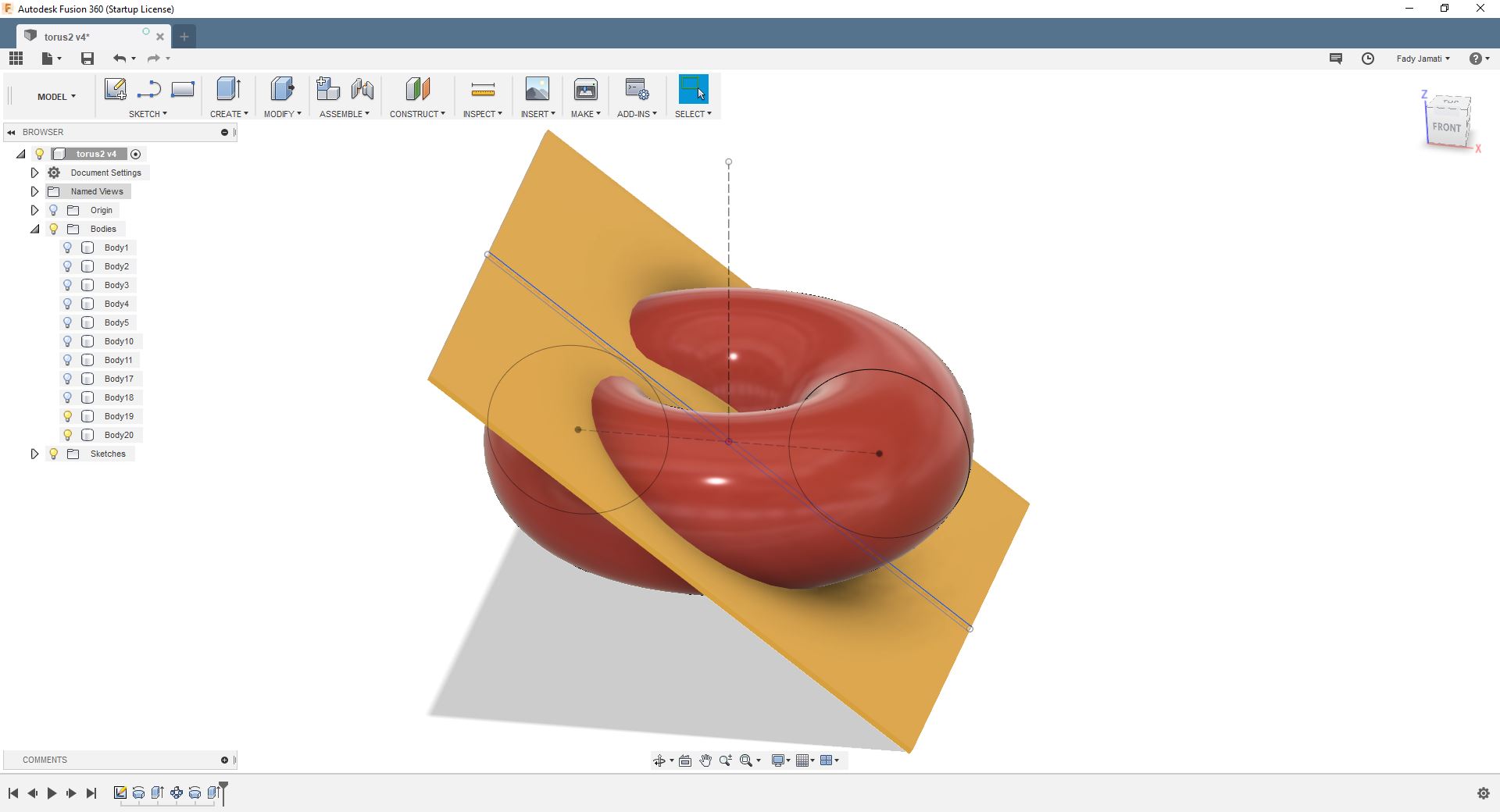The image size is (1500, 812).
Task: Toggle the Bodies folder visibility bulb
Action: click(54, 229)
